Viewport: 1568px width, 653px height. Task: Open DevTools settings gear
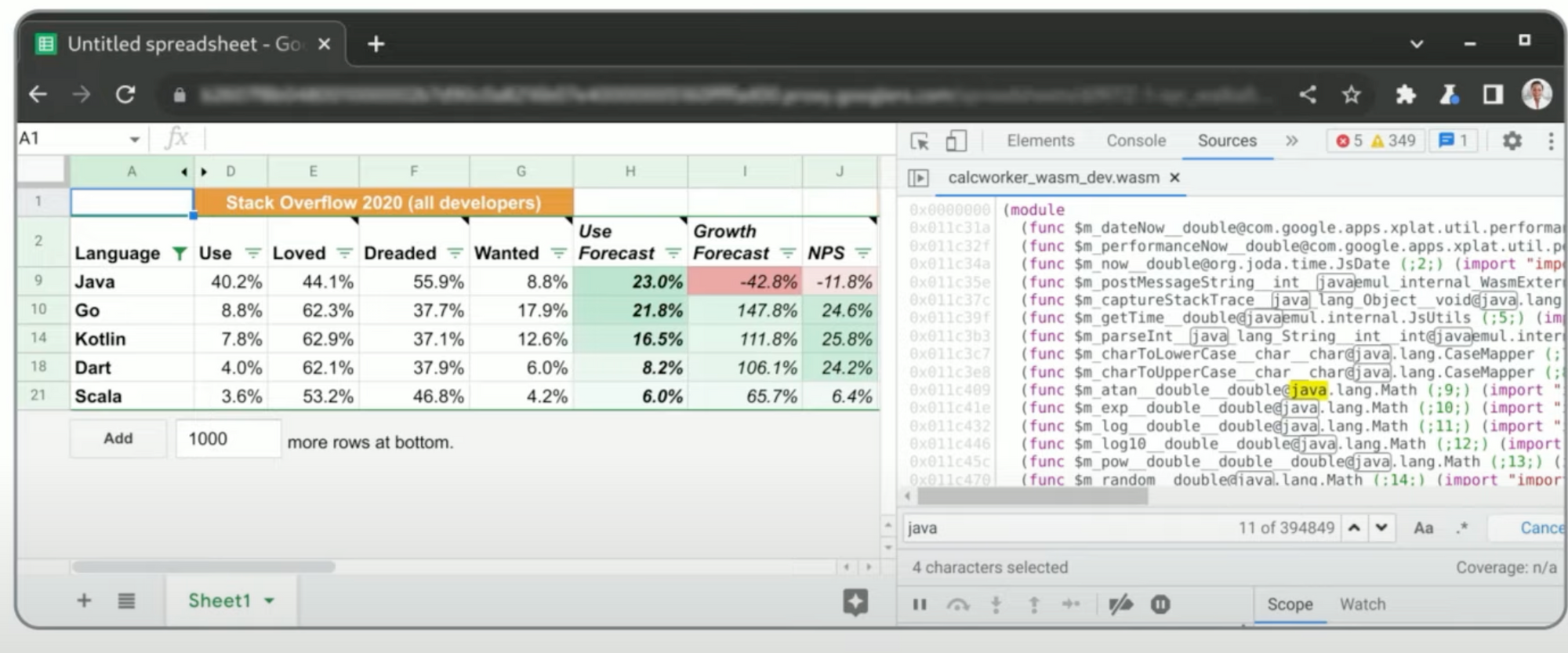click(x=1512, y=141)
